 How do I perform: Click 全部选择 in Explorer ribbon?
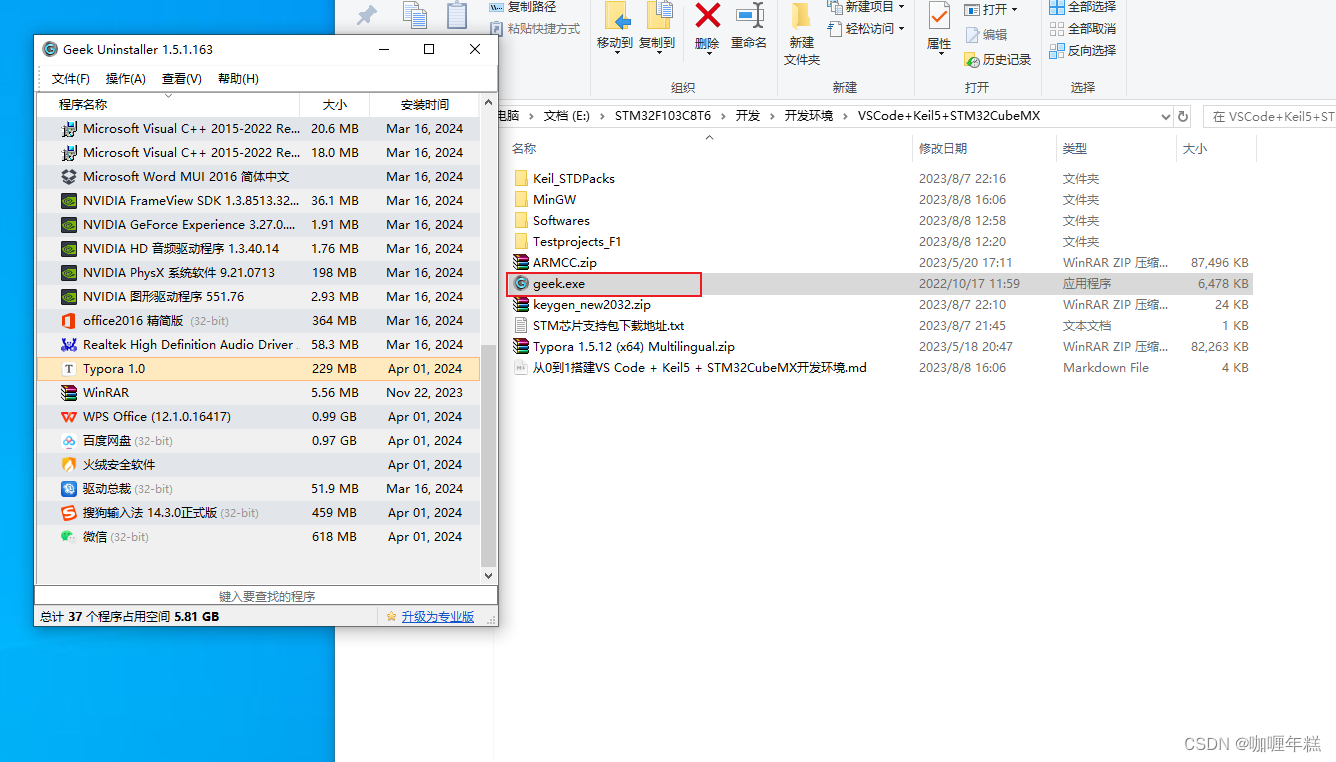(1083, 7)
